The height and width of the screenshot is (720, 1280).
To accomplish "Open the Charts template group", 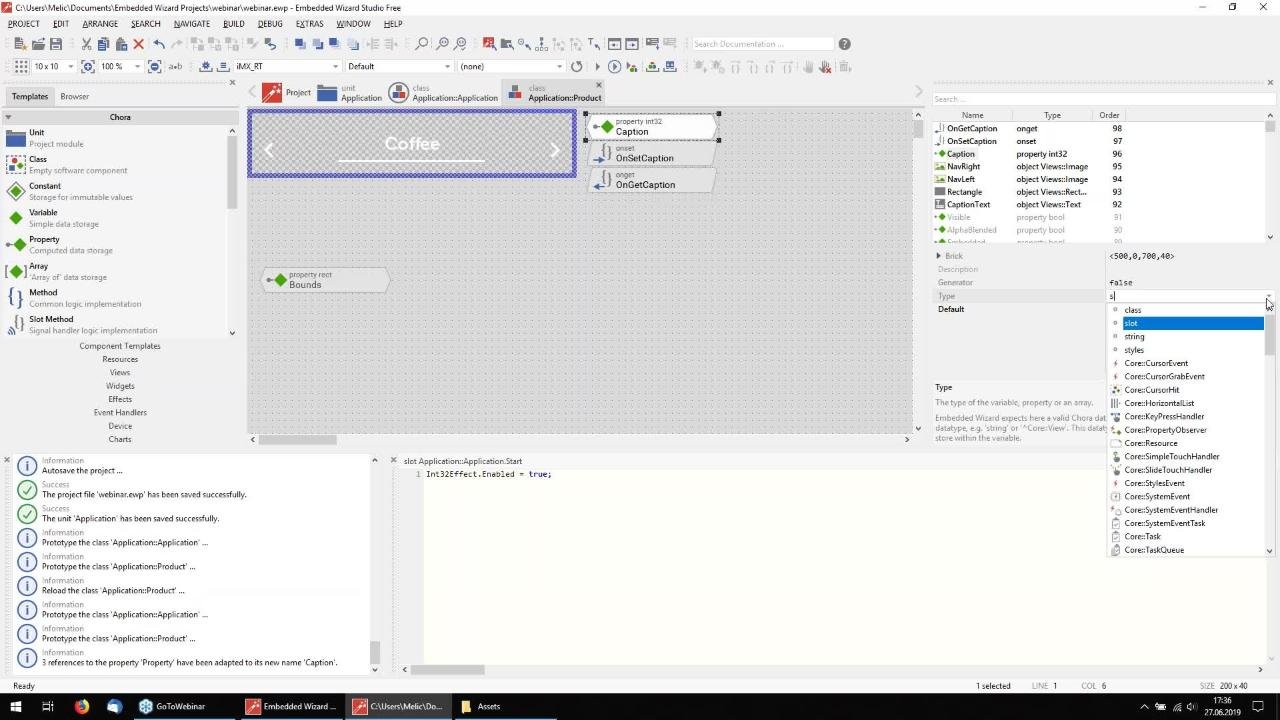I will click(x=120, y=439).
